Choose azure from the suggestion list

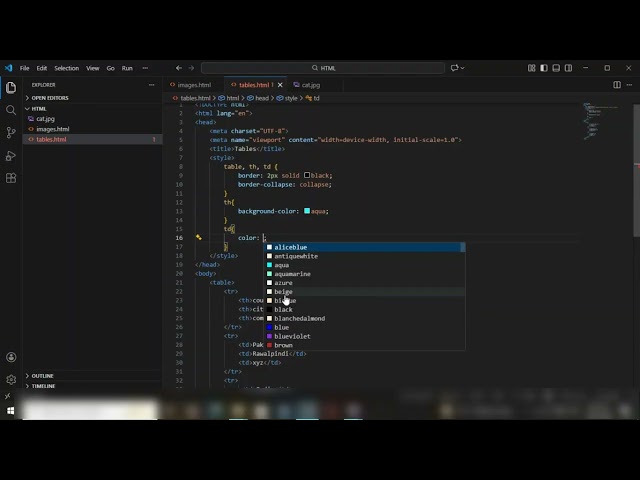(365, 283)
